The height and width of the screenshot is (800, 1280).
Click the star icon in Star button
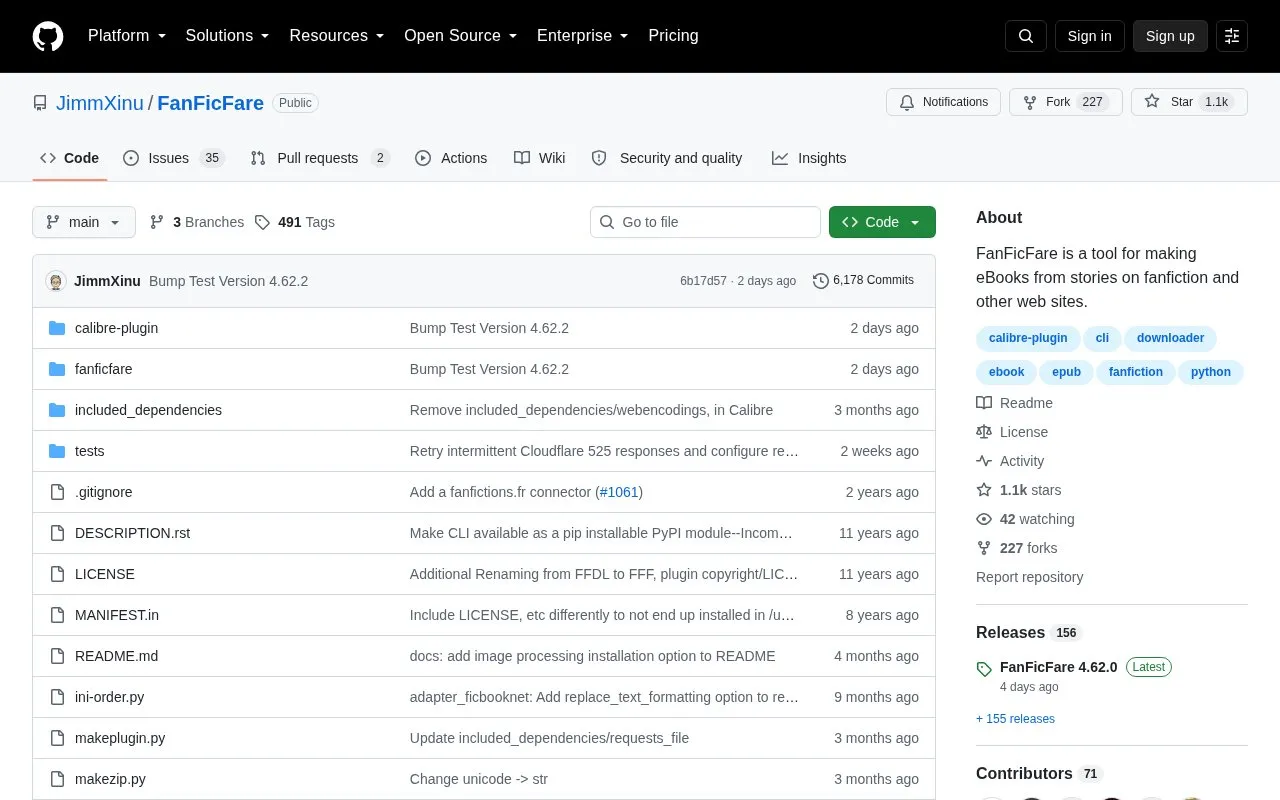click(x=1152, y=102)
